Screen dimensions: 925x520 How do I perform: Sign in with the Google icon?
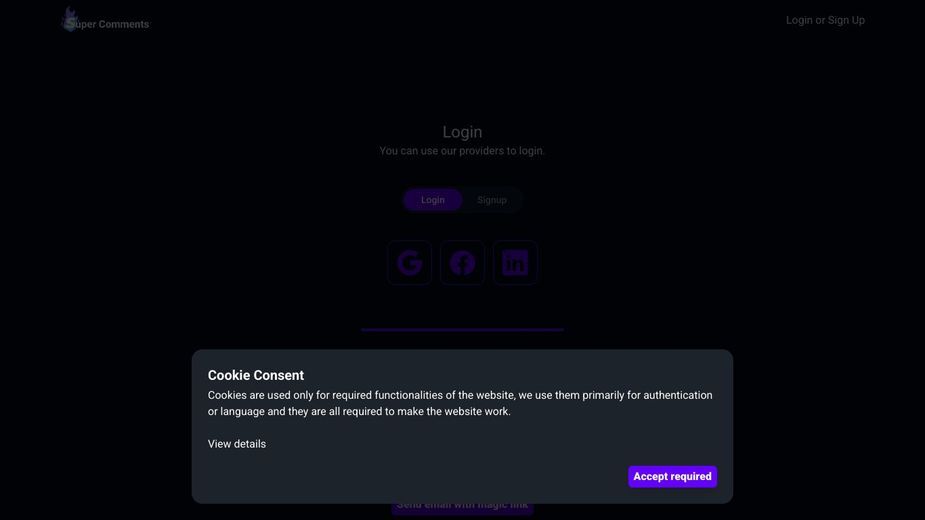(409, 263)
